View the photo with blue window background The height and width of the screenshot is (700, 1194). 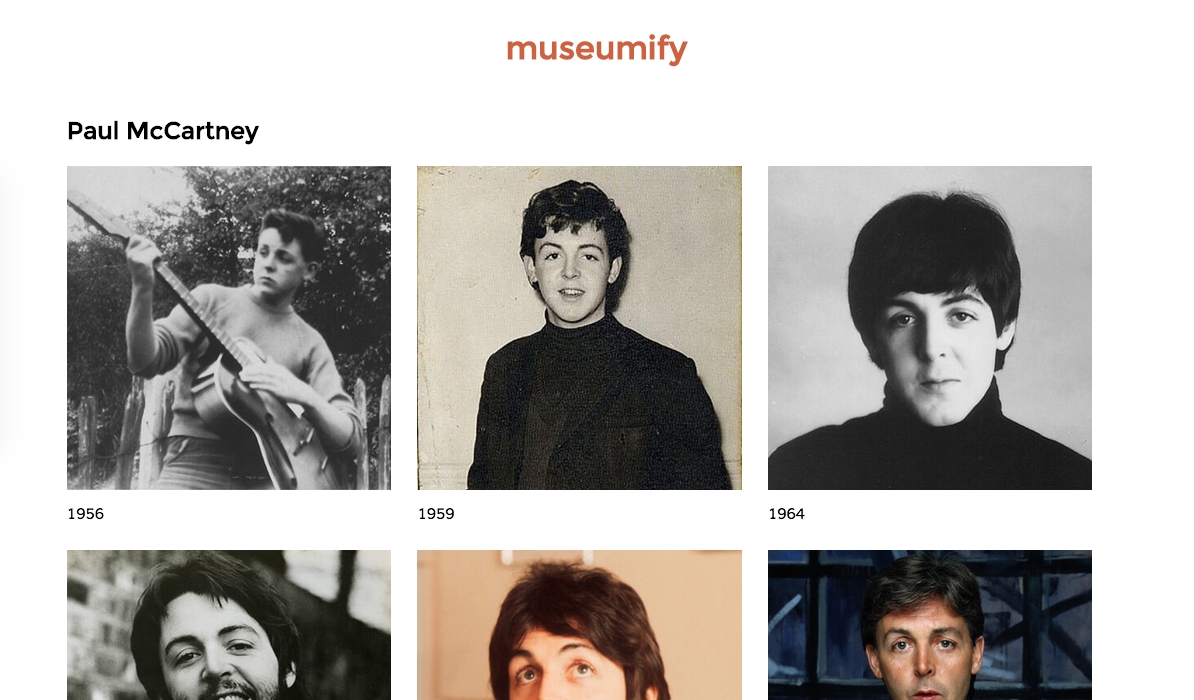tap(930, 625)
